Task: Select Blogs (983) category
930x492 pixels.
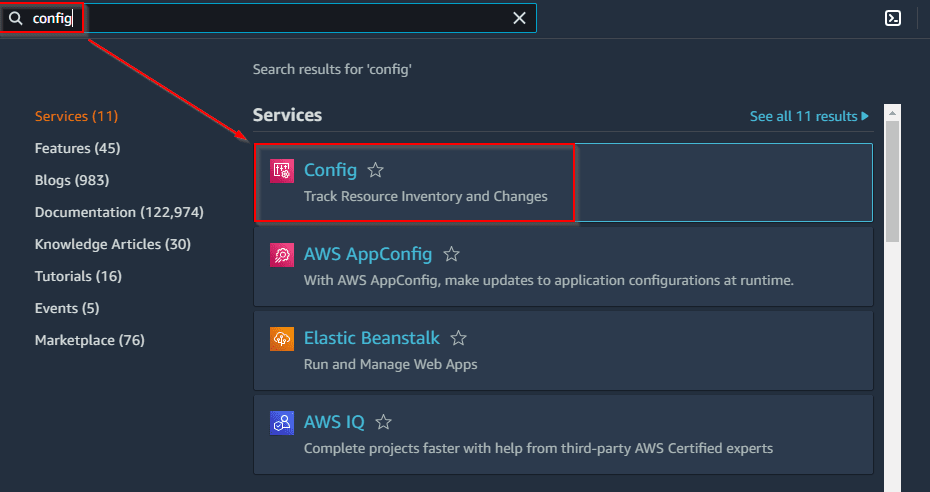Action: 72,180
